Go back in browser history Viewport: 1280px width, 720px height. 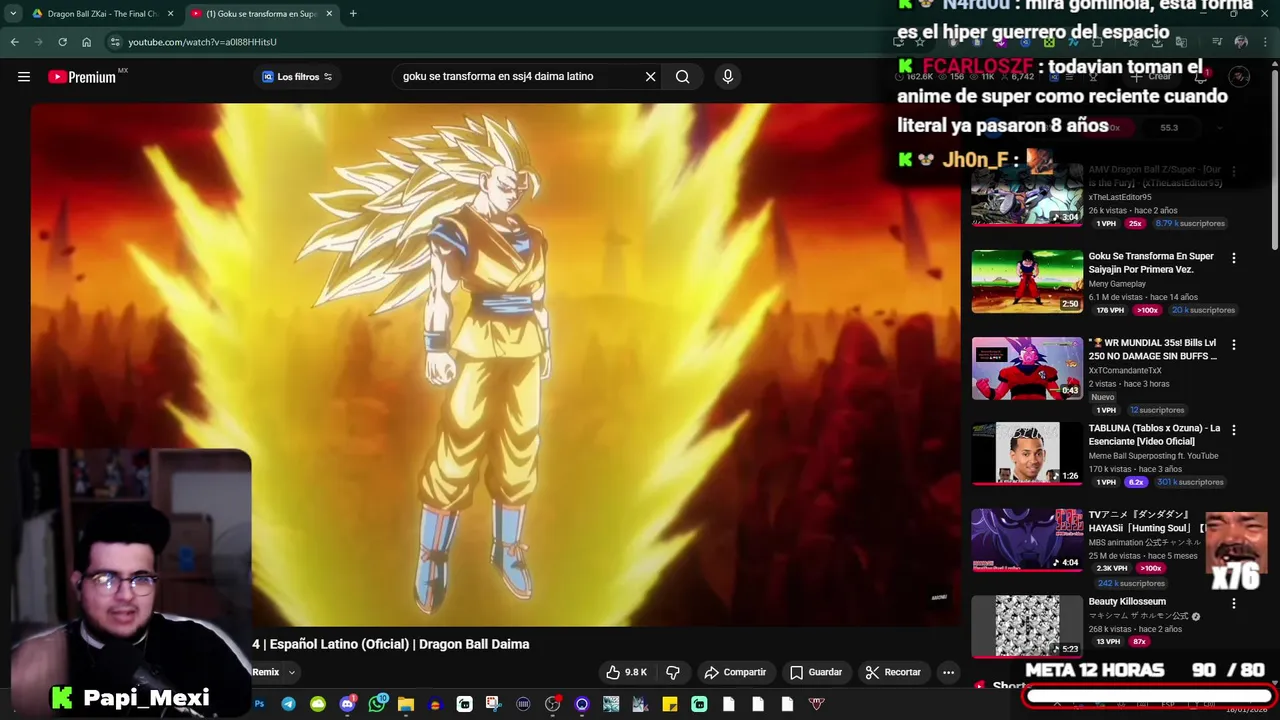[x=15, y=42]
